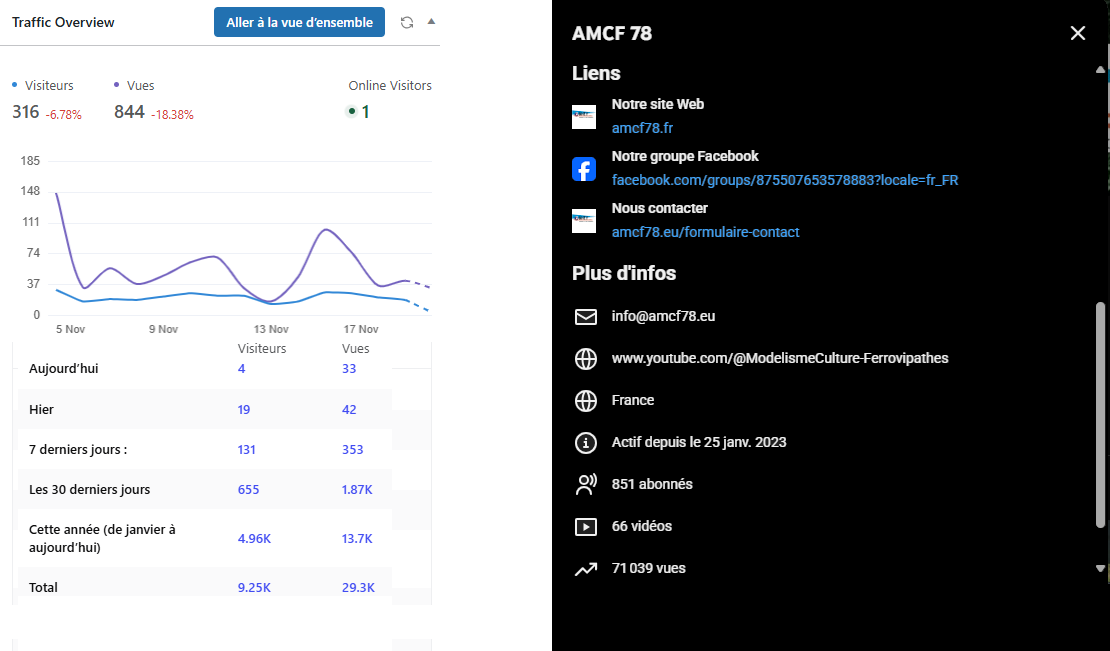Open the amcf78.fr website link

tap(643, 128)
